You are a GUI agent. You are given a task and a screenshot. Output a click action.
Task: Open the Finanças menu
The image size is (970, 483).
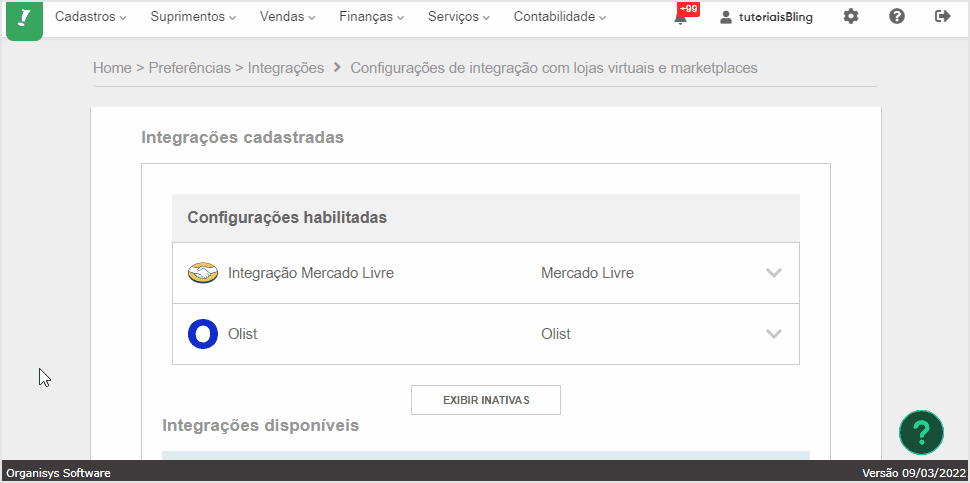click(x=371, y=17)
